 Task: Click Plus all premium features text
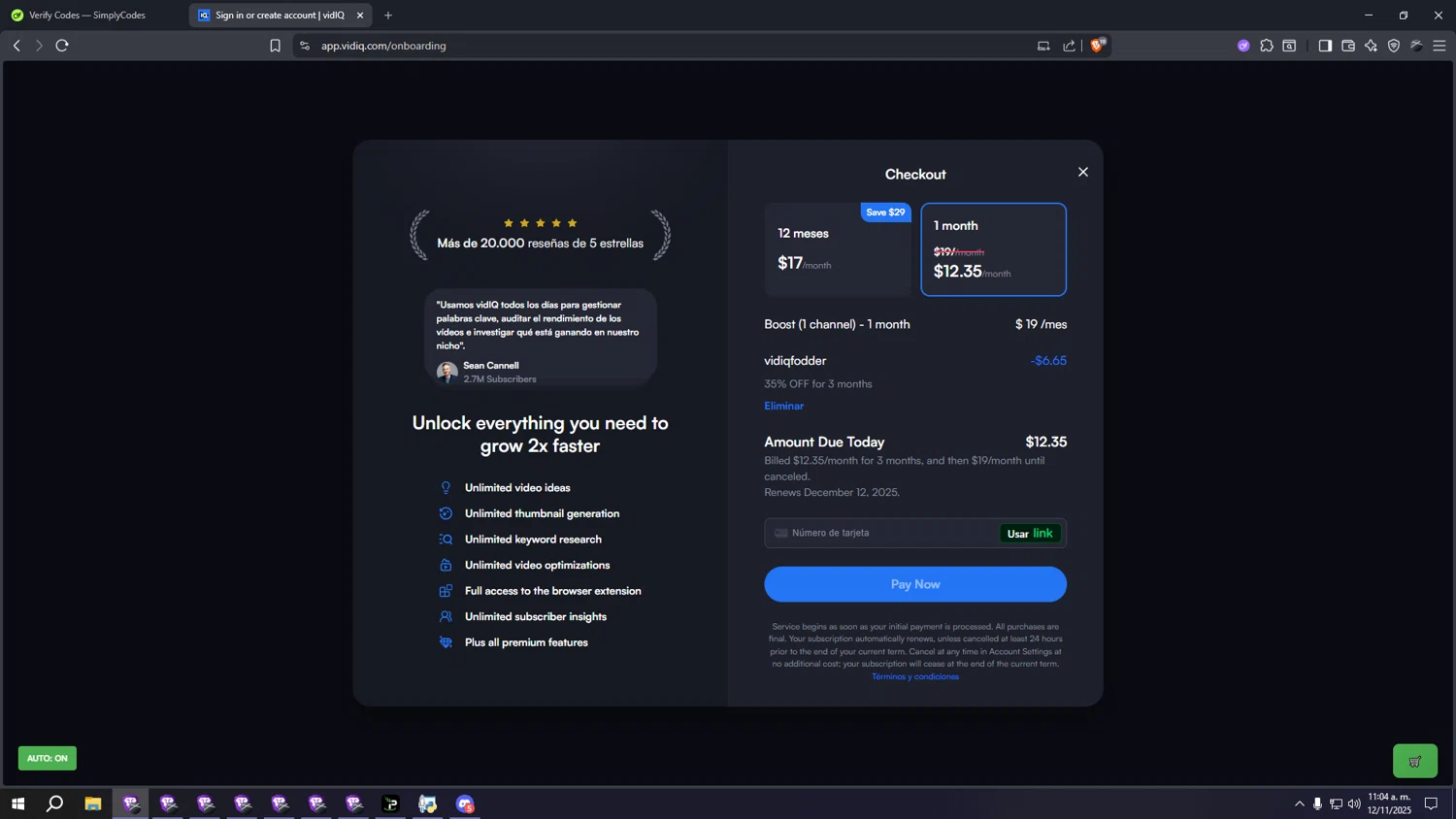point(526,642)
